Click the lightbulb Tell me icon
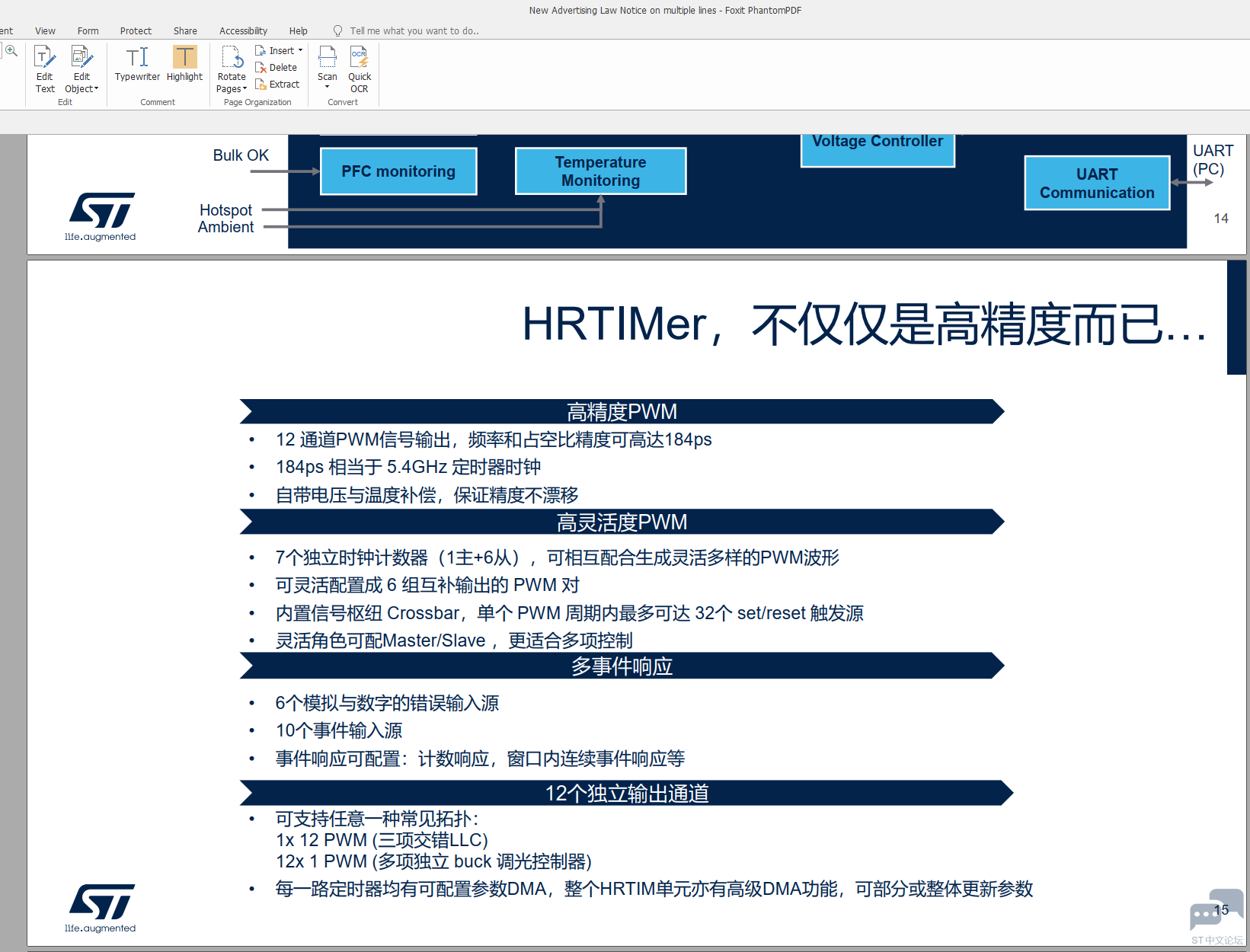The height and width of the screenshot is (952, 1250). click(x=337, y=31)
